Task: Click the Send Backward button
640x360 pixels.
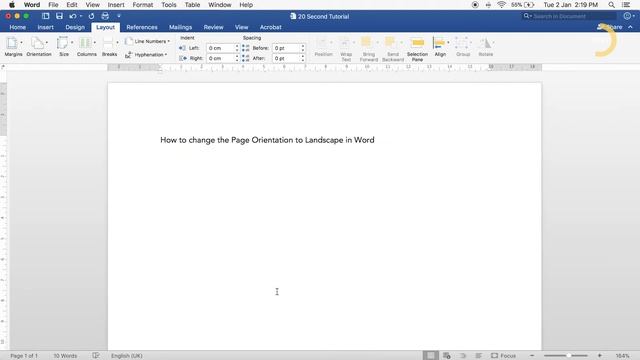Action: click(393, 49)
